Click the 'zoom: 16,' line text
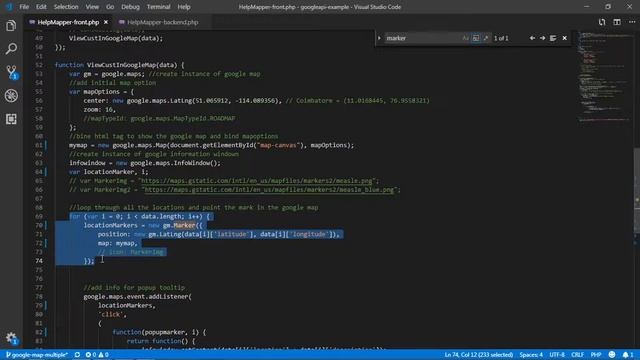This screenshot has height=360, width=640. (100, 109)
